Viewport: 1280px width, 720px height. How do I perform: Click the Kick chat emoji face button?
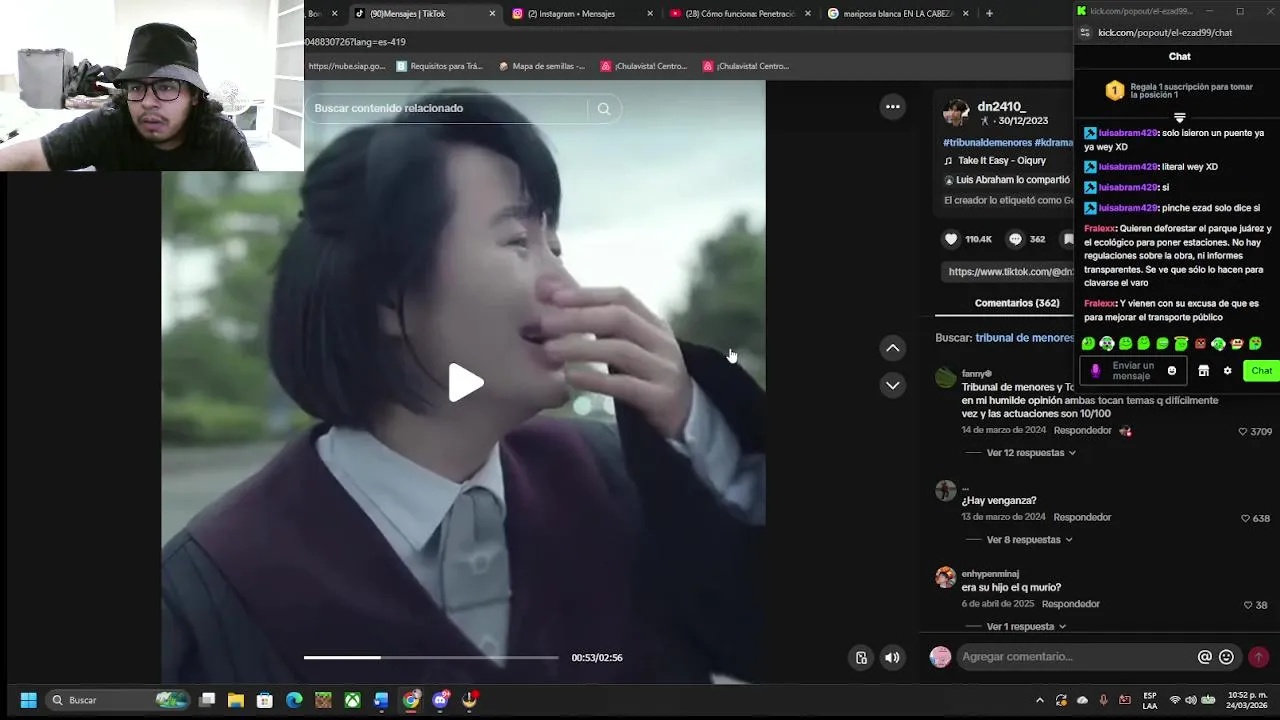pos(1172,371)
